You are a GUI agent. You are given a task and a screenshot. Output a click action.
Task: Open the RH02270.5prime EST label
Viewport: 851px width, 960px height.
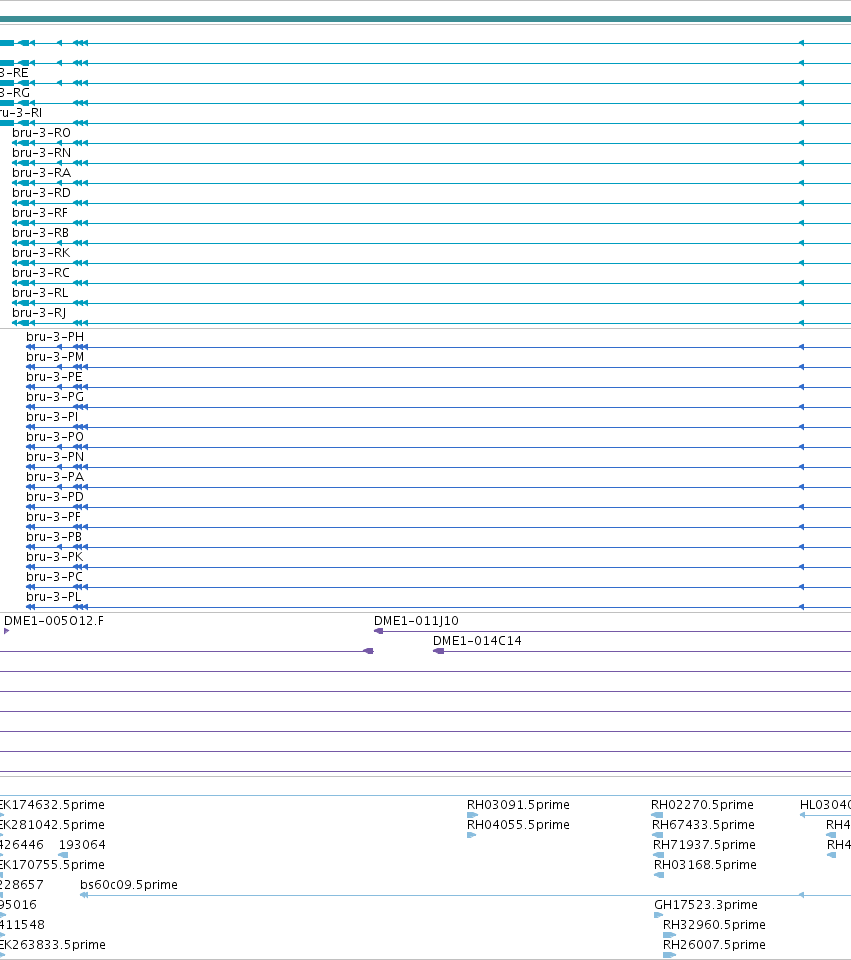coord(702,805)
